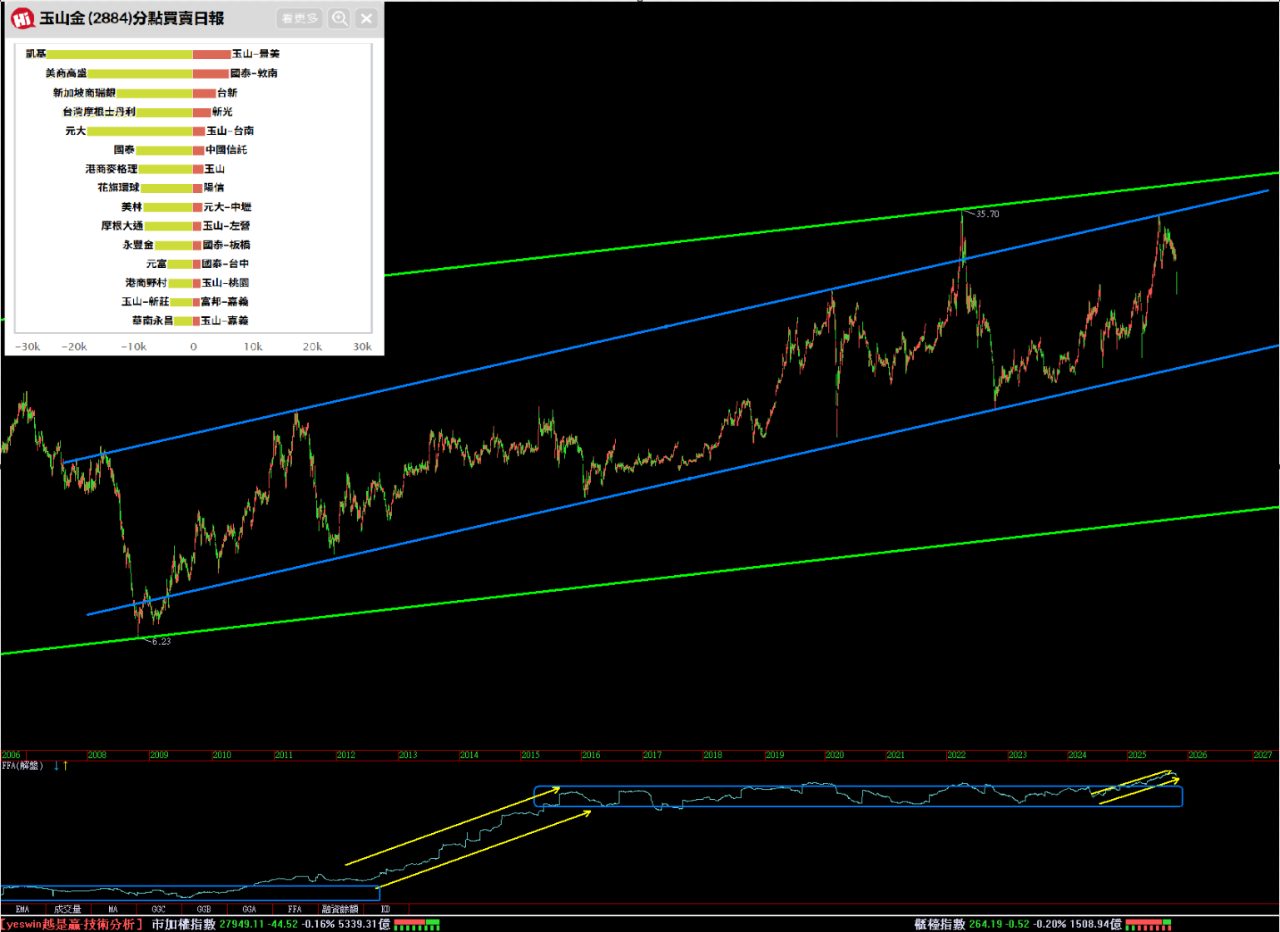This screenshot has height=932, width=1280.
Task: Click the 凱基 green buy bar
Action: [x=120, y=54]
